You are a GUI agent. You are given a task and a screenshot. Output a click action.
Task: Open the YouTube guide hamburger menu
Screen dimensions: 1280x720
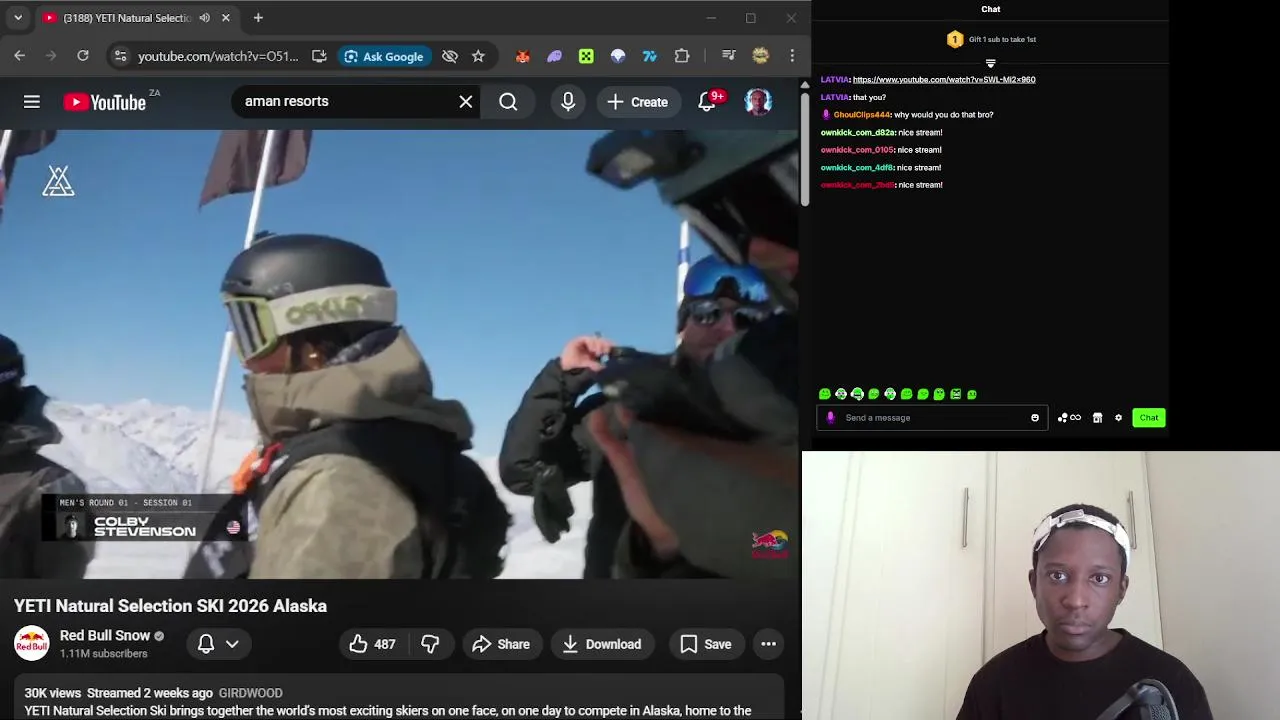[32, 101]
